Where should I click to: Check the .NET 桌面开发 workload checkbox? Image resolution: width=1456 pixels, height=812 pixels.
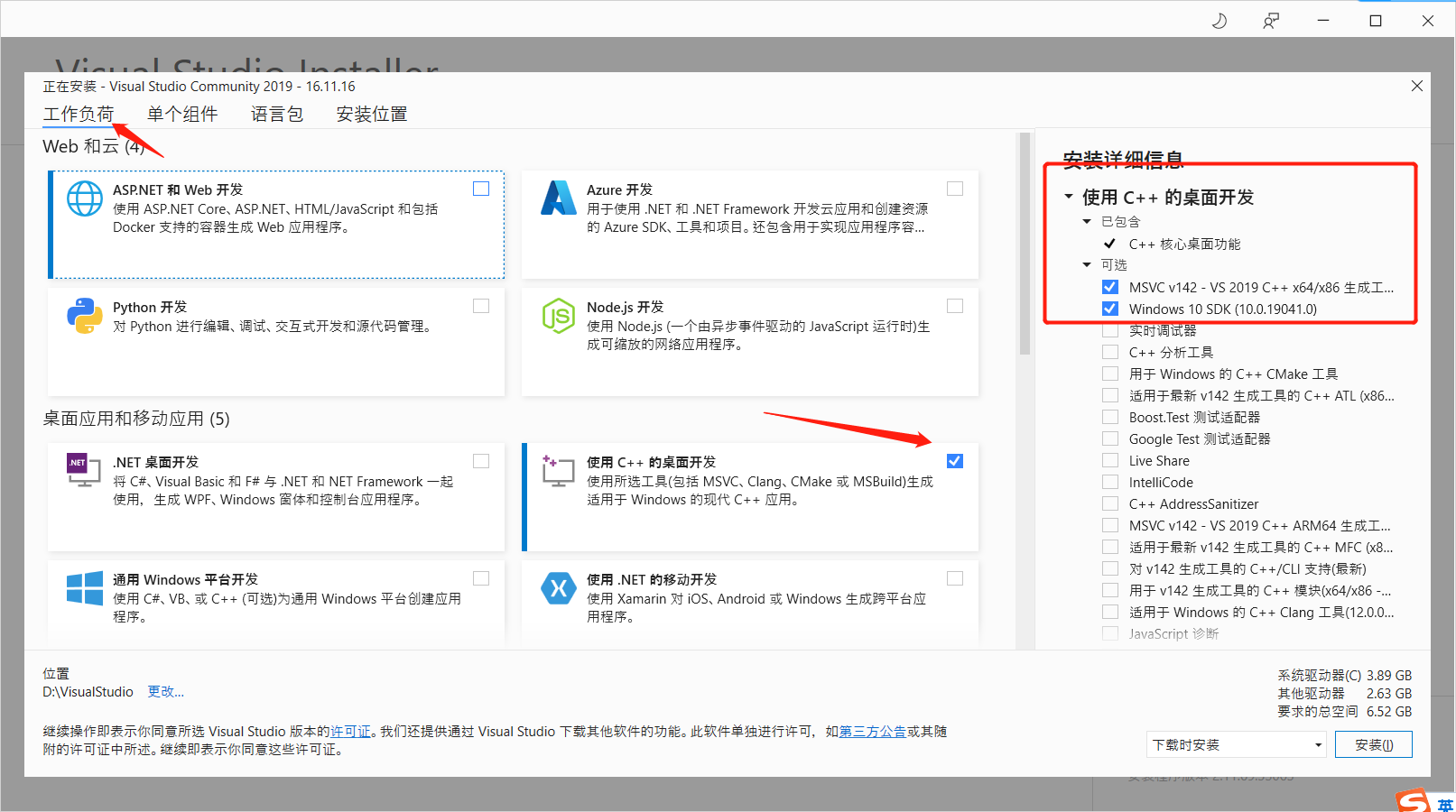tap(481, 461)
